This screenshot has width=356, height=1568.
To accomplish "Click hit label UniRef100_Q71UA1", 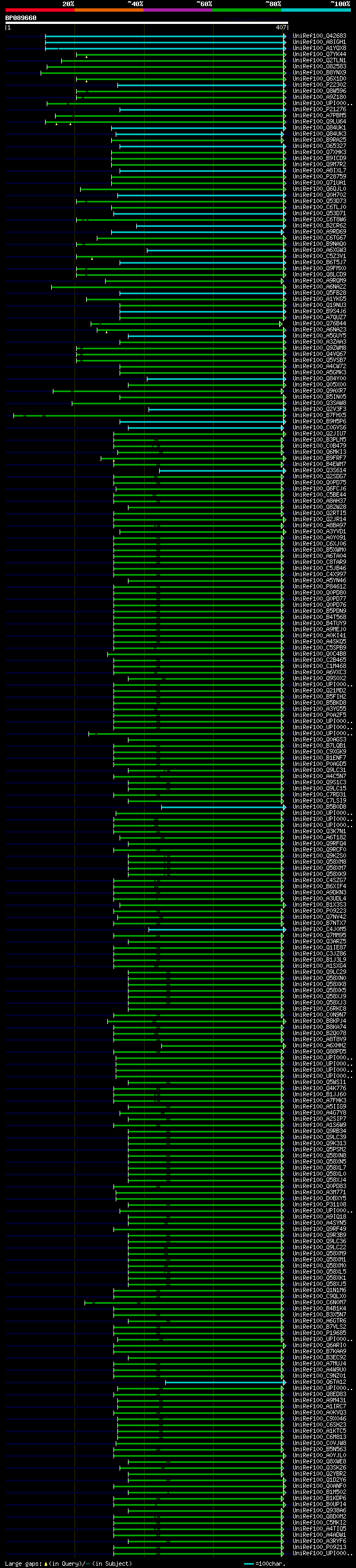I will pos(319,182).
